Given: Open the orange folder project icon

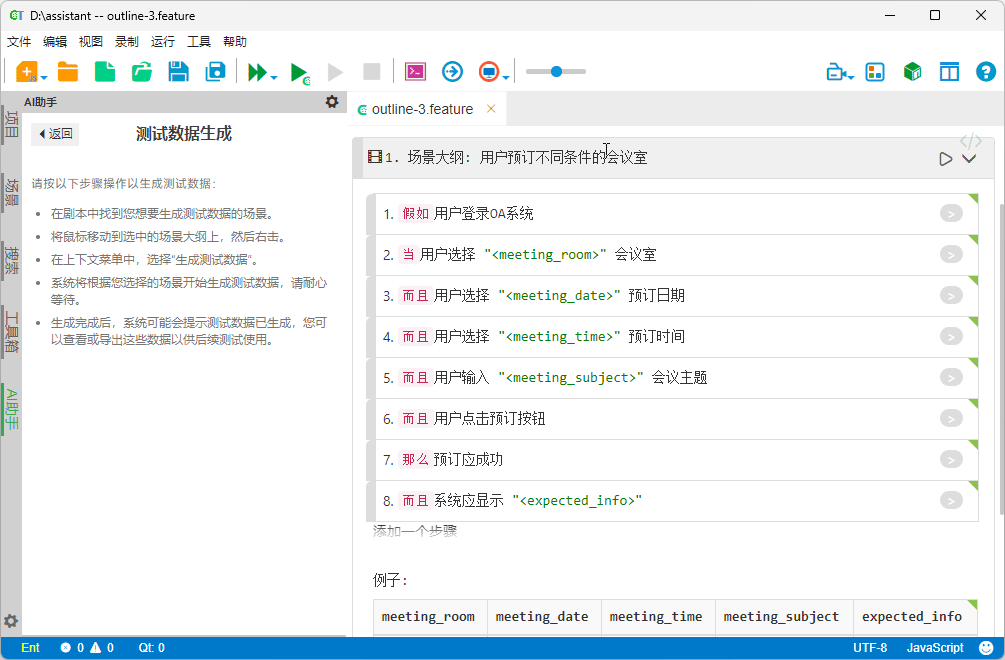Looking at the screenshot, I should click(x=68, y=72).
